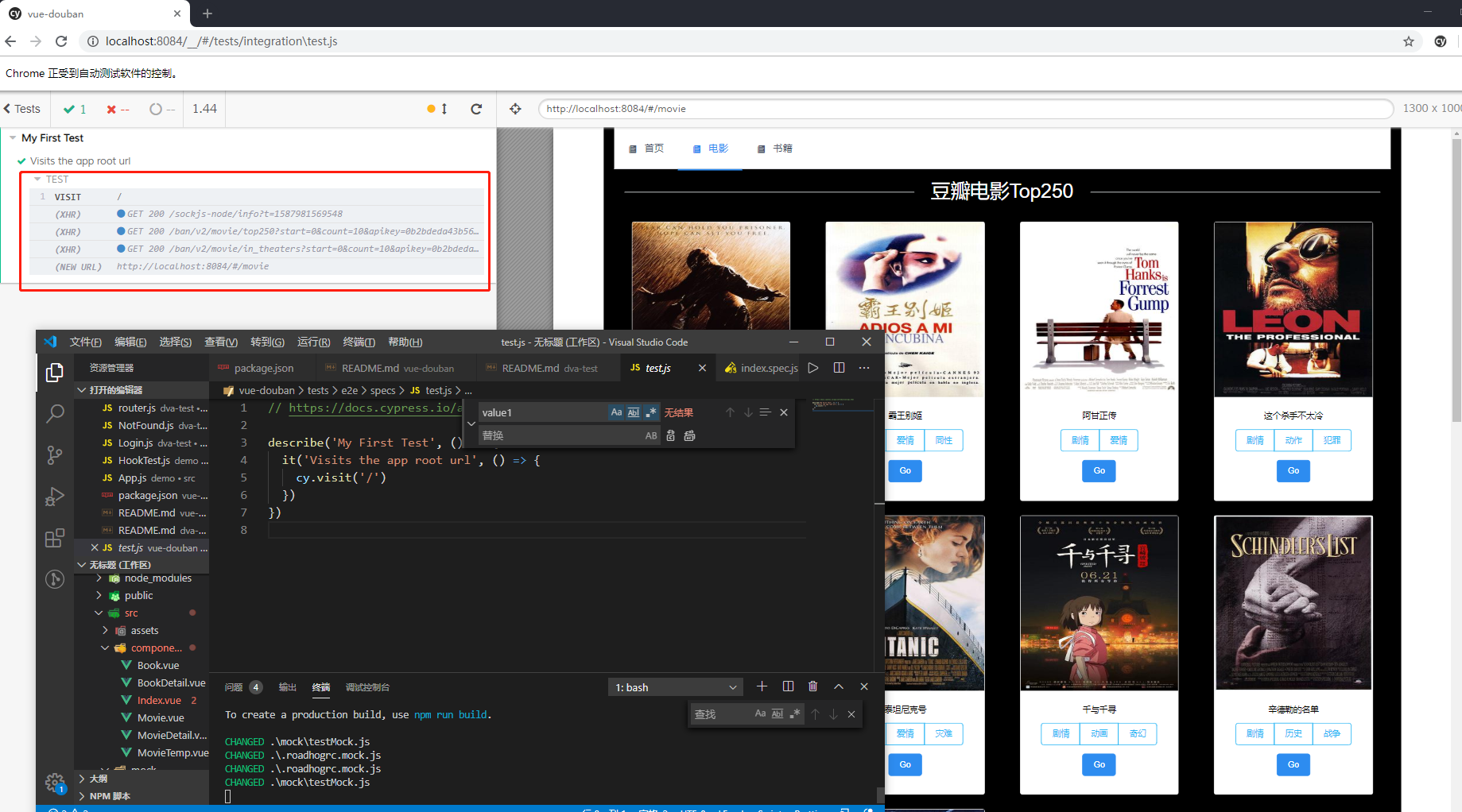1462x812 pixels.
Task: Go to next match in editor find widget
Action: (x=748, y=412)
